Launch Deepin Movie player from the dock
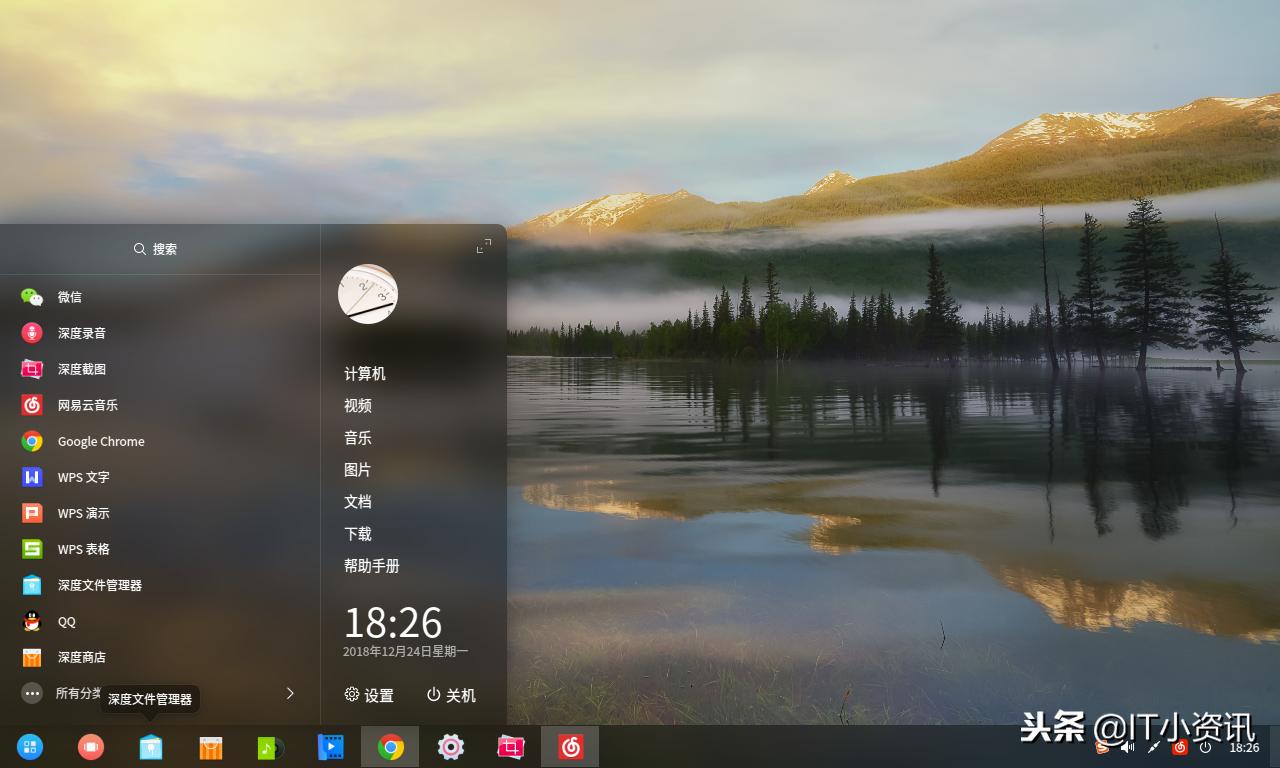This screenshot has height=768, width=1280. tap(330, 746)
